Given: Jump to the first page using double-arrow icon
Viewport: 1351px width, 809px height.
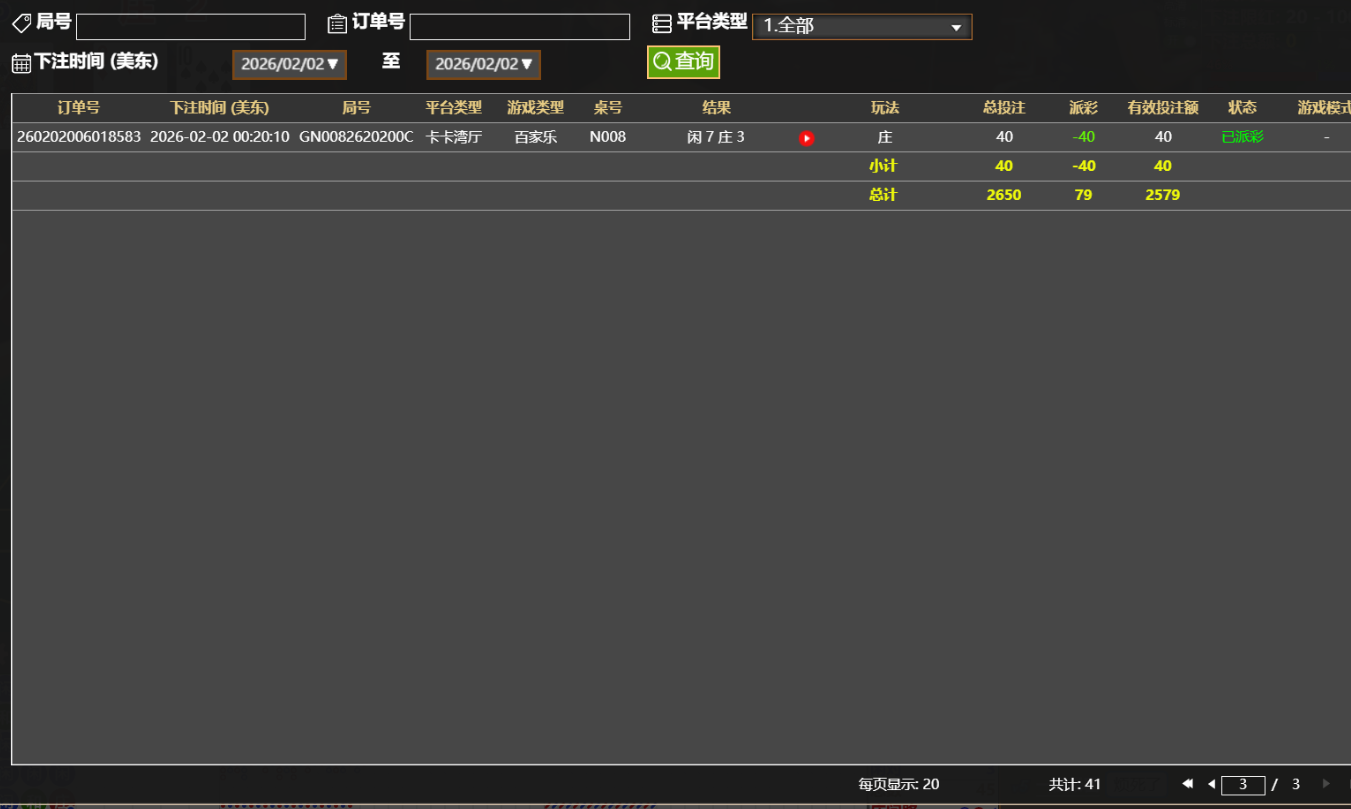Looking at the screenshot, I should tap(1188, 784).
